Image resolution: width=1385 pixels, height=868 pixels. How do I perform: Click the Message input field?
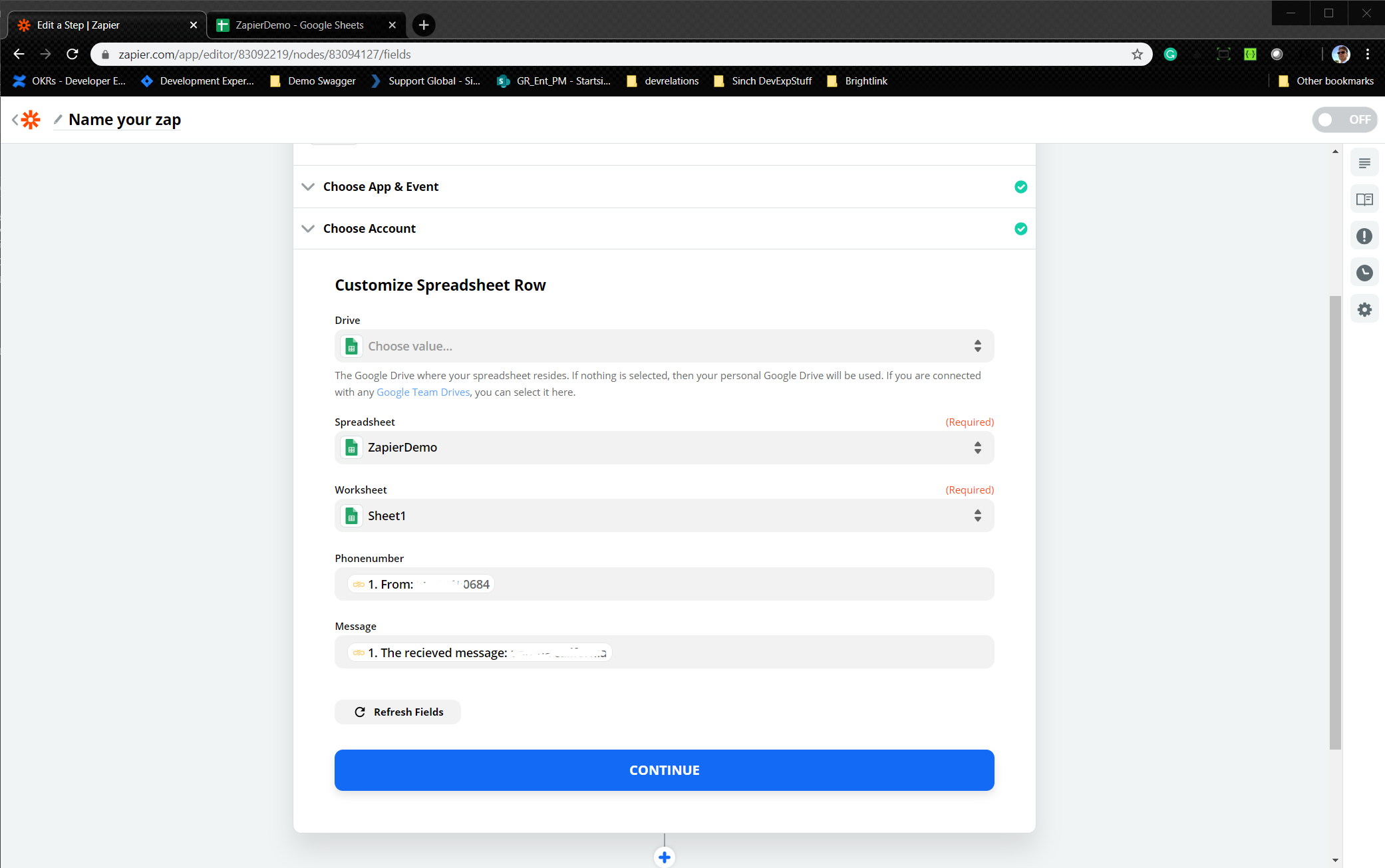click(x=664, y=652)
